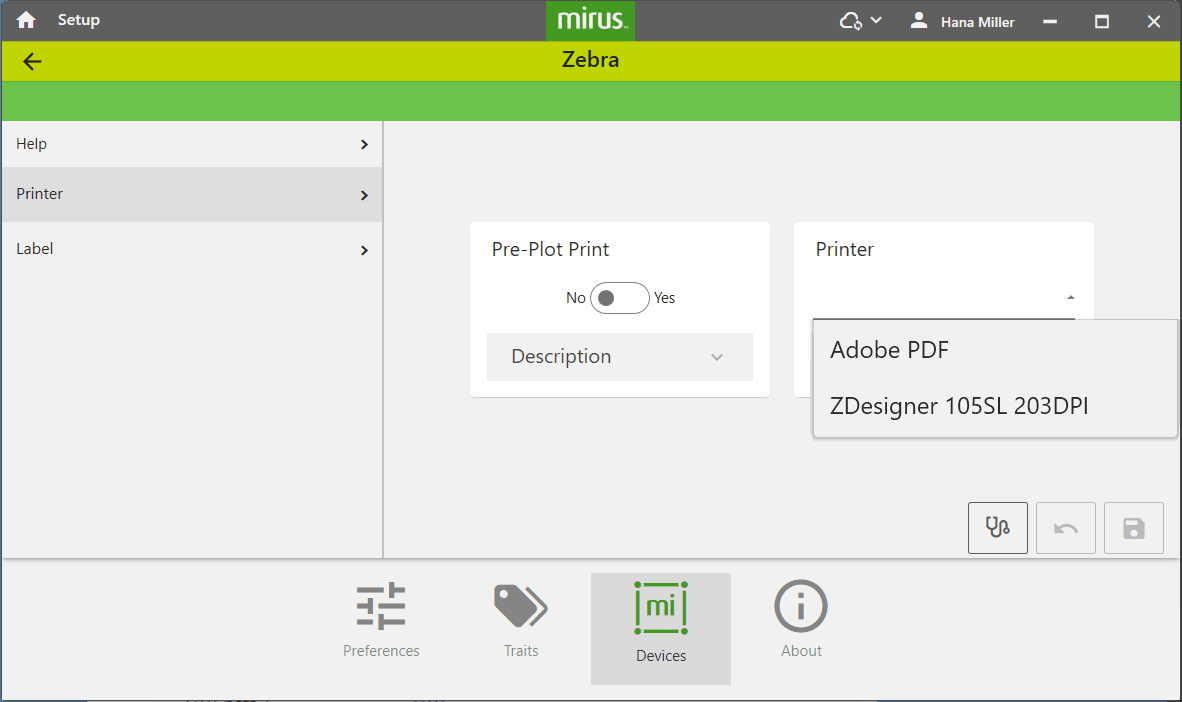Screen dimensions: 1182x702
Task: Expand the Label row chevron
Action: (364, 250)
